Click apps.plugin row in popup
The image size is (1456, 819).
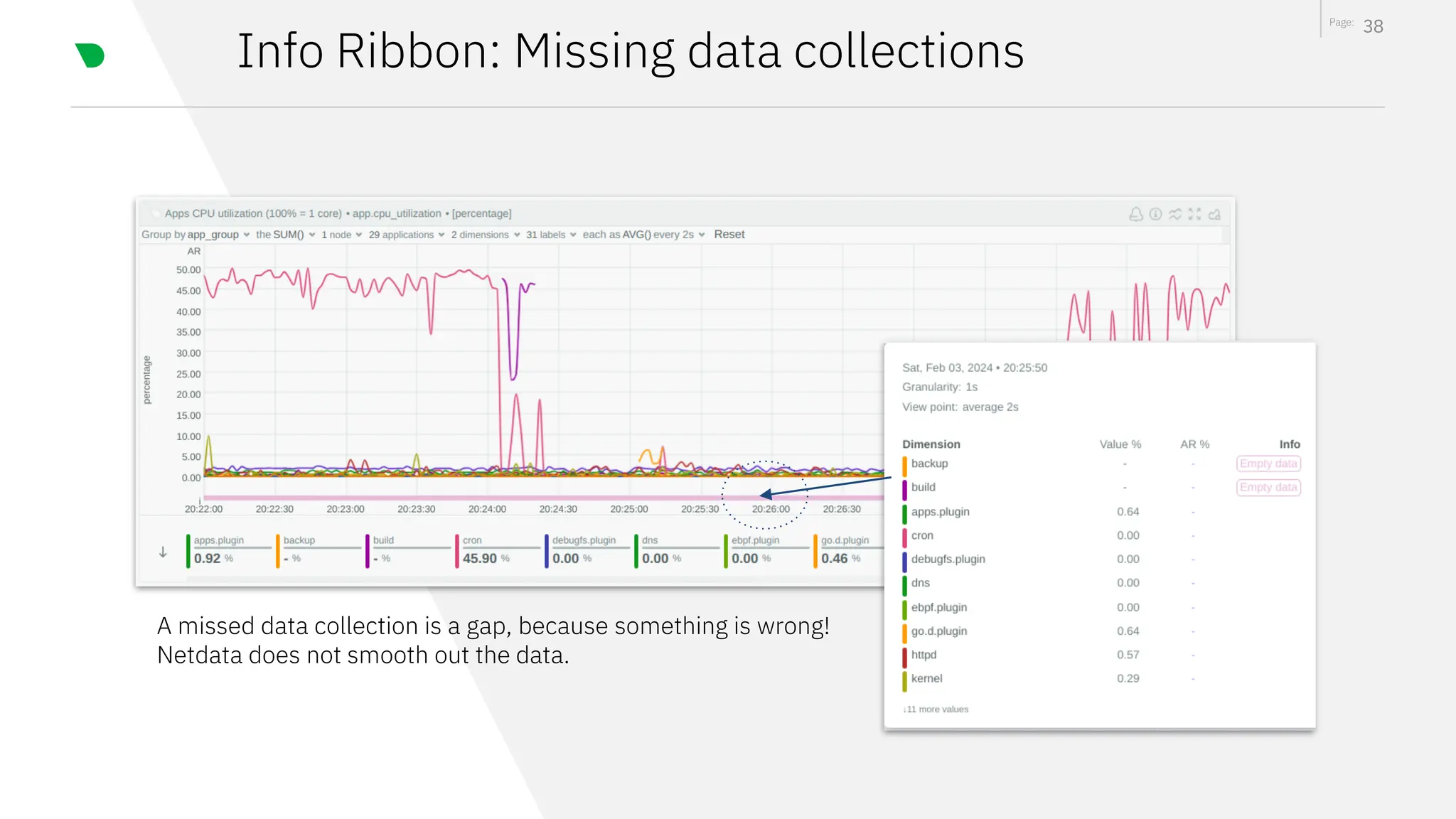(1101, 512)
